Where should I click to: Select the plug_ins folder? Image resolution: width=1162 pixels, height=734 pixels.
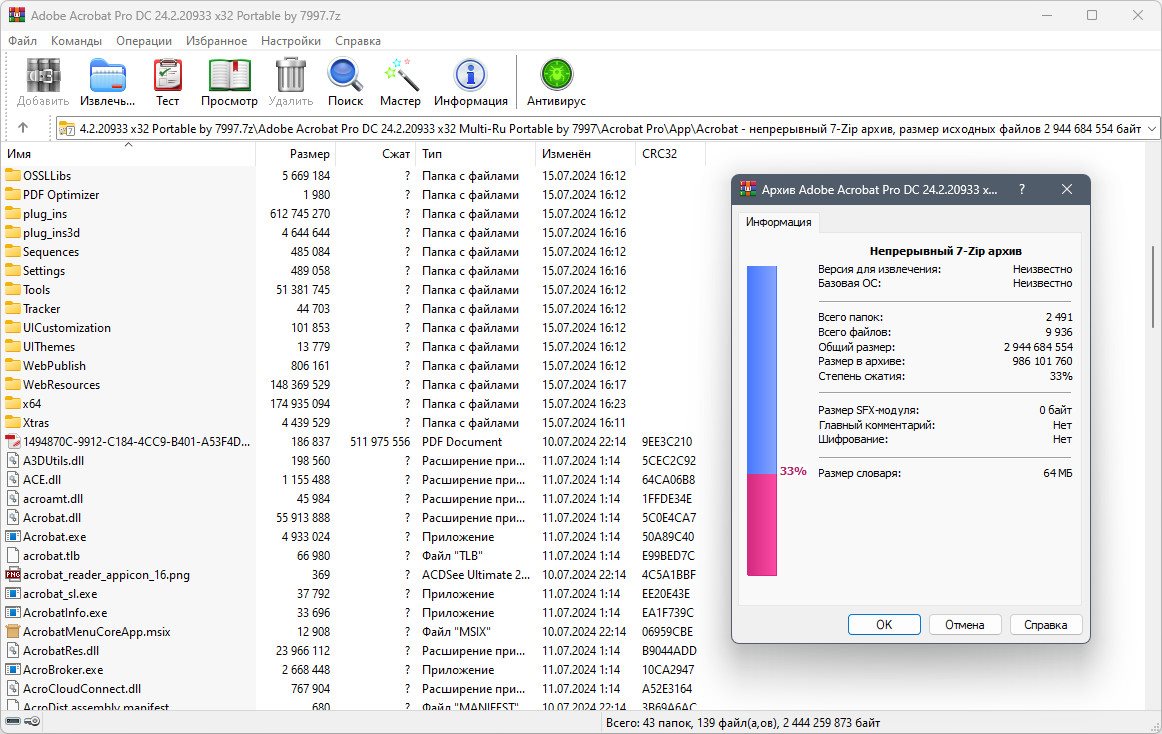(x=45, y=214)
